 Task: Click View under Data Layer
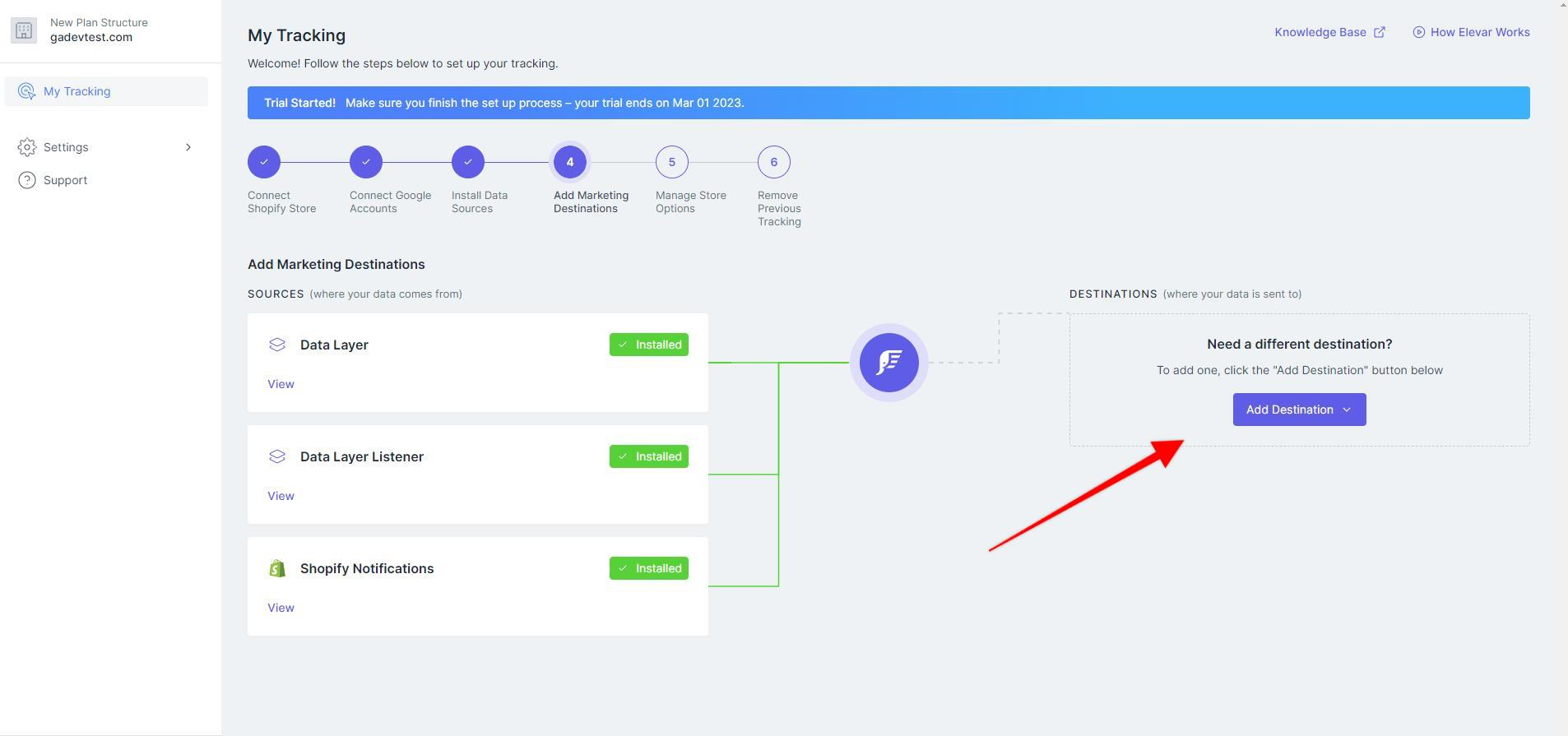(x=281, y=384)
